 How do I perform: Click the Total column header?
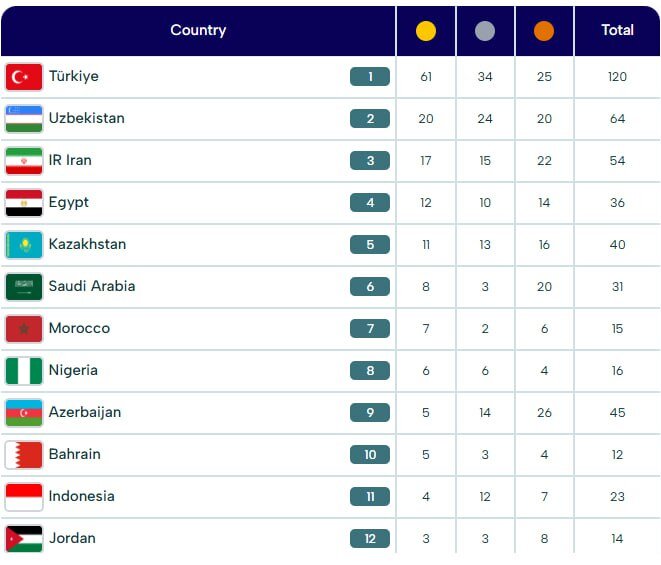tap(617, 30)
